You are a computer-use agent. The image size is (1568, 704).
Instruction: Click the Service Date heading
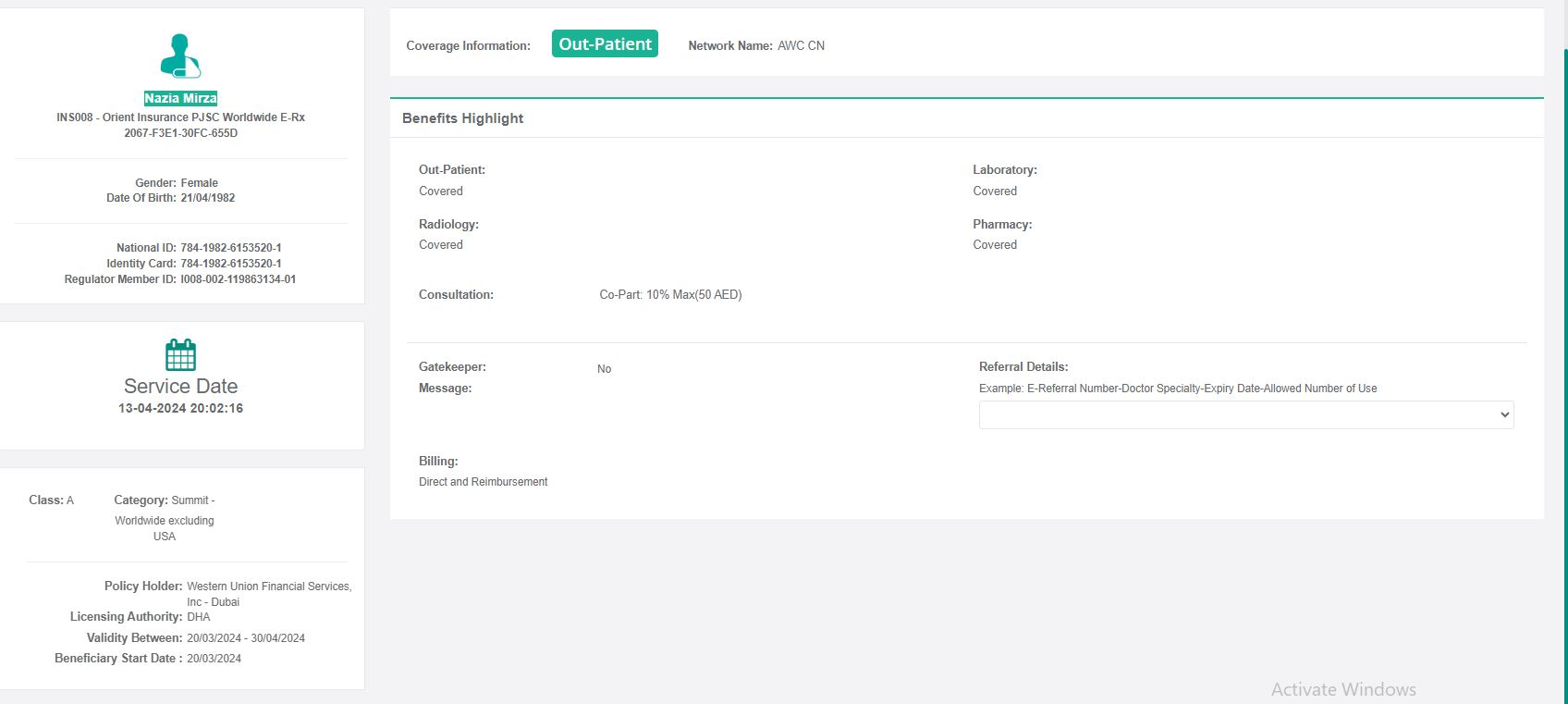[180, 386]
